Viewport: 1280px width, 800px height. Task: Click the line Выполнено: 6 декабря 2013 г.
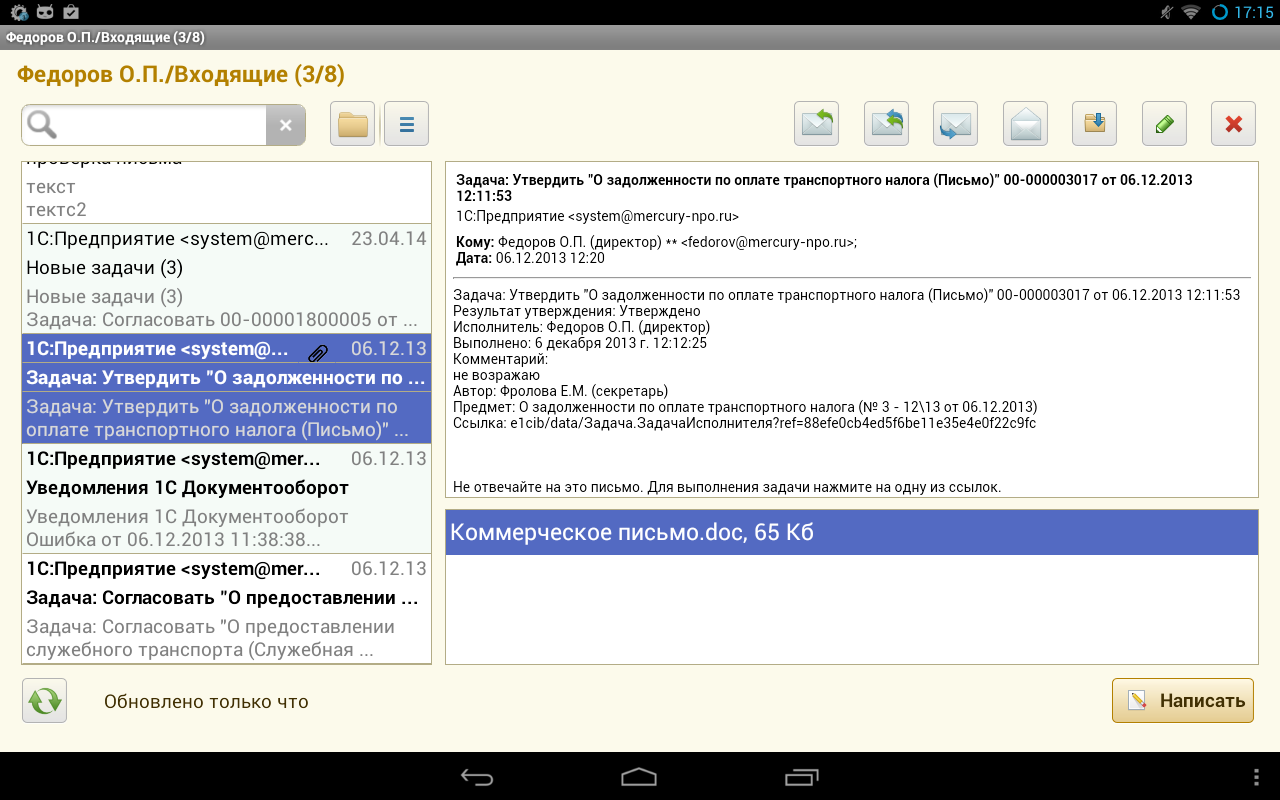pos(580,343)
